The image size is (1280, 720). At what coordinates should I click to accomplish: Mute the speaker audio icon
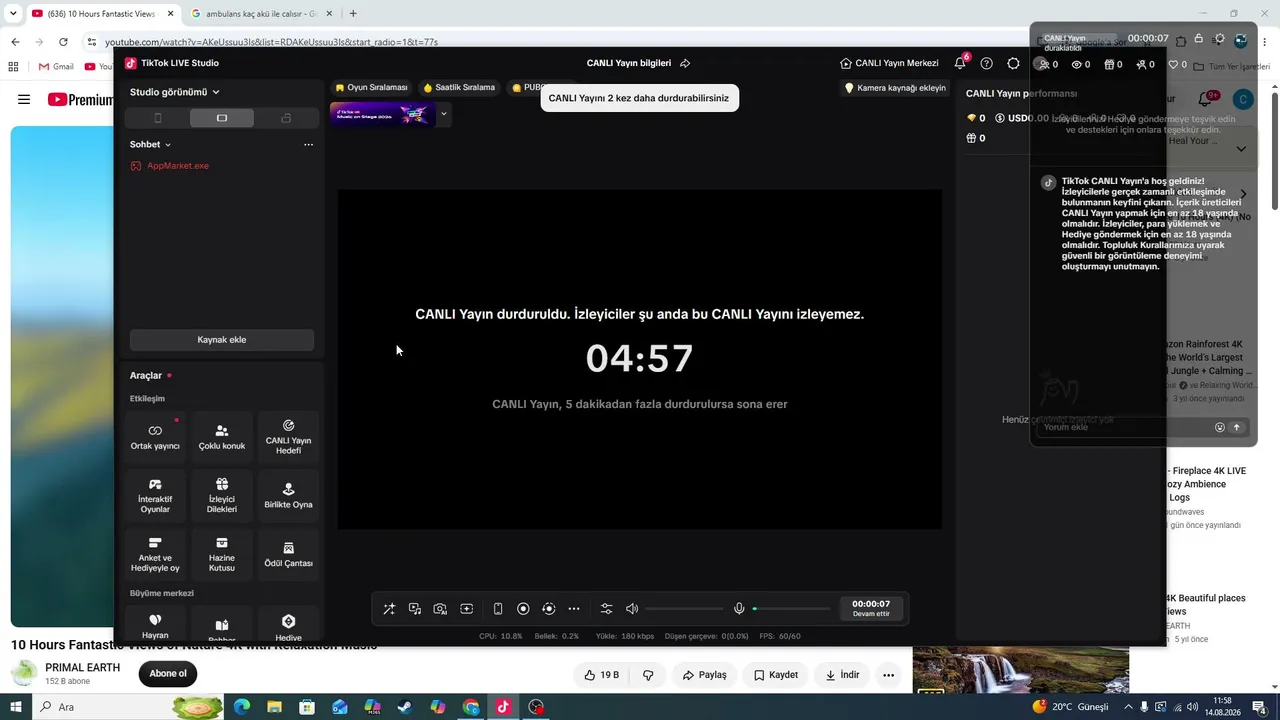point(632,609)
